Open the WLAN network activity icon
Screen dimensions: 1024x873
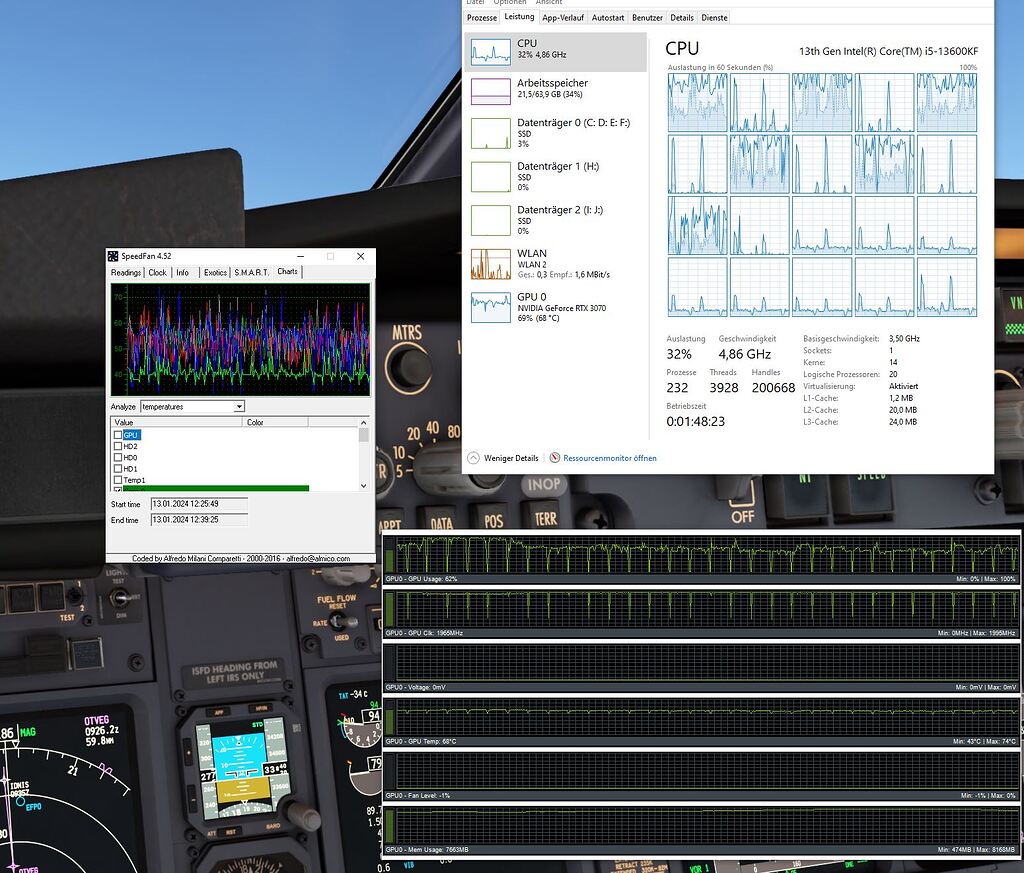[489, 263]
